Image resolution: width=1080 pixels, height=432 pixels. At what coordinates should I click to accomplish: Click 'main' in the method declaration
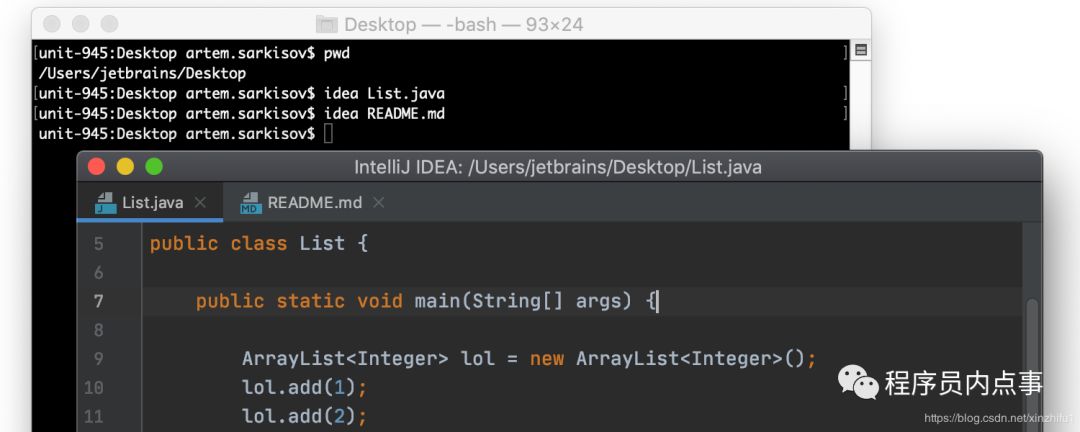(437, 301)
